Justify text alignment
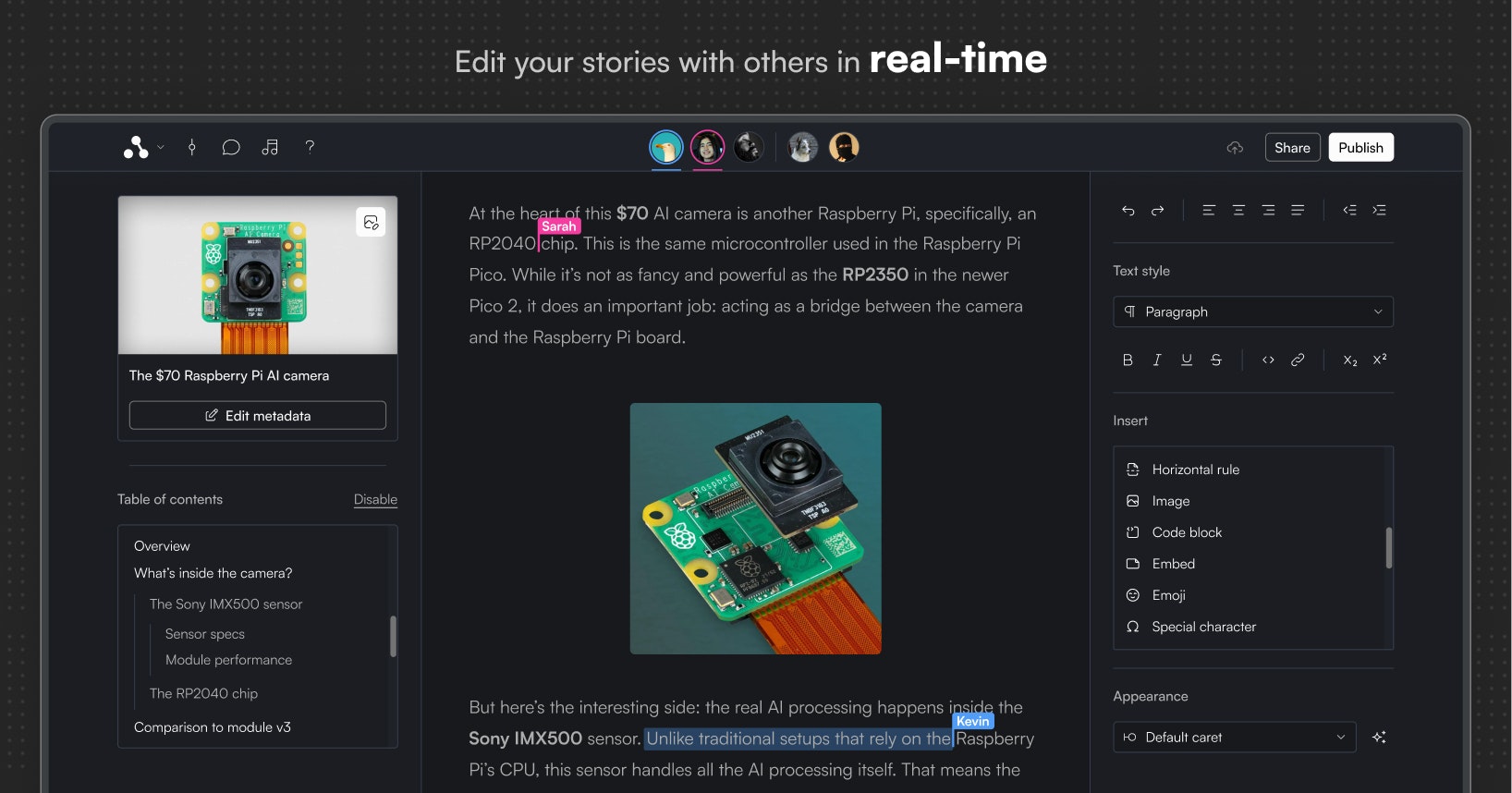 (x=1298, y=211)
